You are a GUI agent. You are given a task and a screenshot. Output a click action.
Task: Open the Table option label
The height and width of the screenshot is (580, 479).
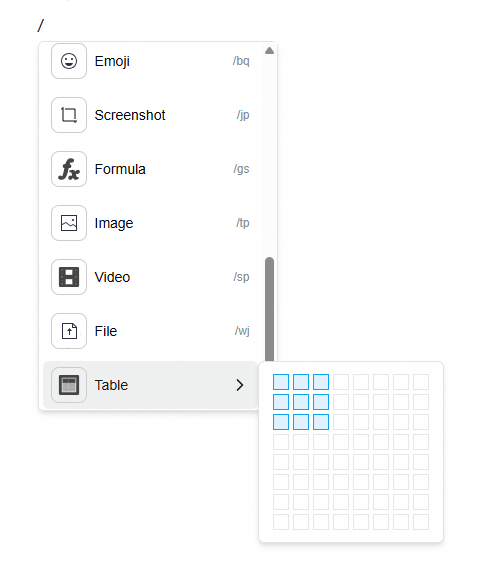111,385
